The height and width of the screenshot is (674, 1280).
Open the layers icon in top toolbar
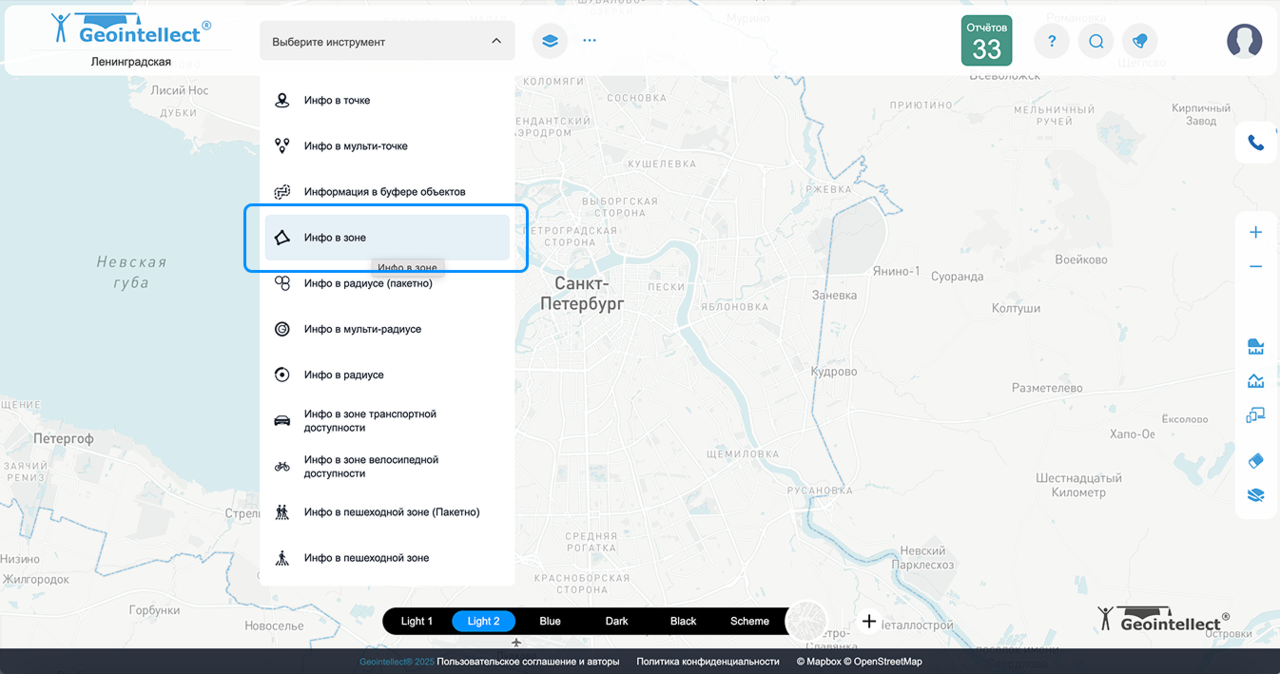pyautogui.click(x=549, y=41)
